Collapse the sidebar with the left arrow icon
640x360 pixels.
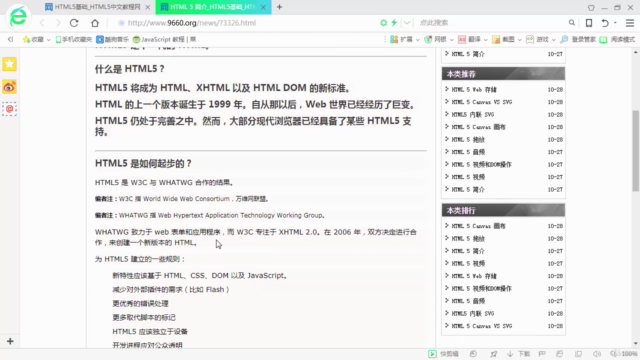coord(11,39)
